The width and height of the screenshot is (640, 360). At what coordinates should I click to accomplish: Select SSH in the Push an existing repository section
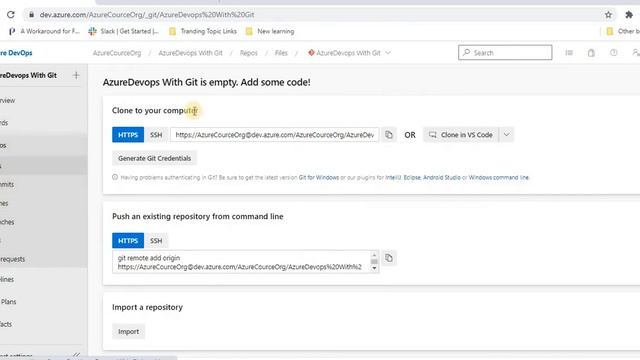coord(156,241)
